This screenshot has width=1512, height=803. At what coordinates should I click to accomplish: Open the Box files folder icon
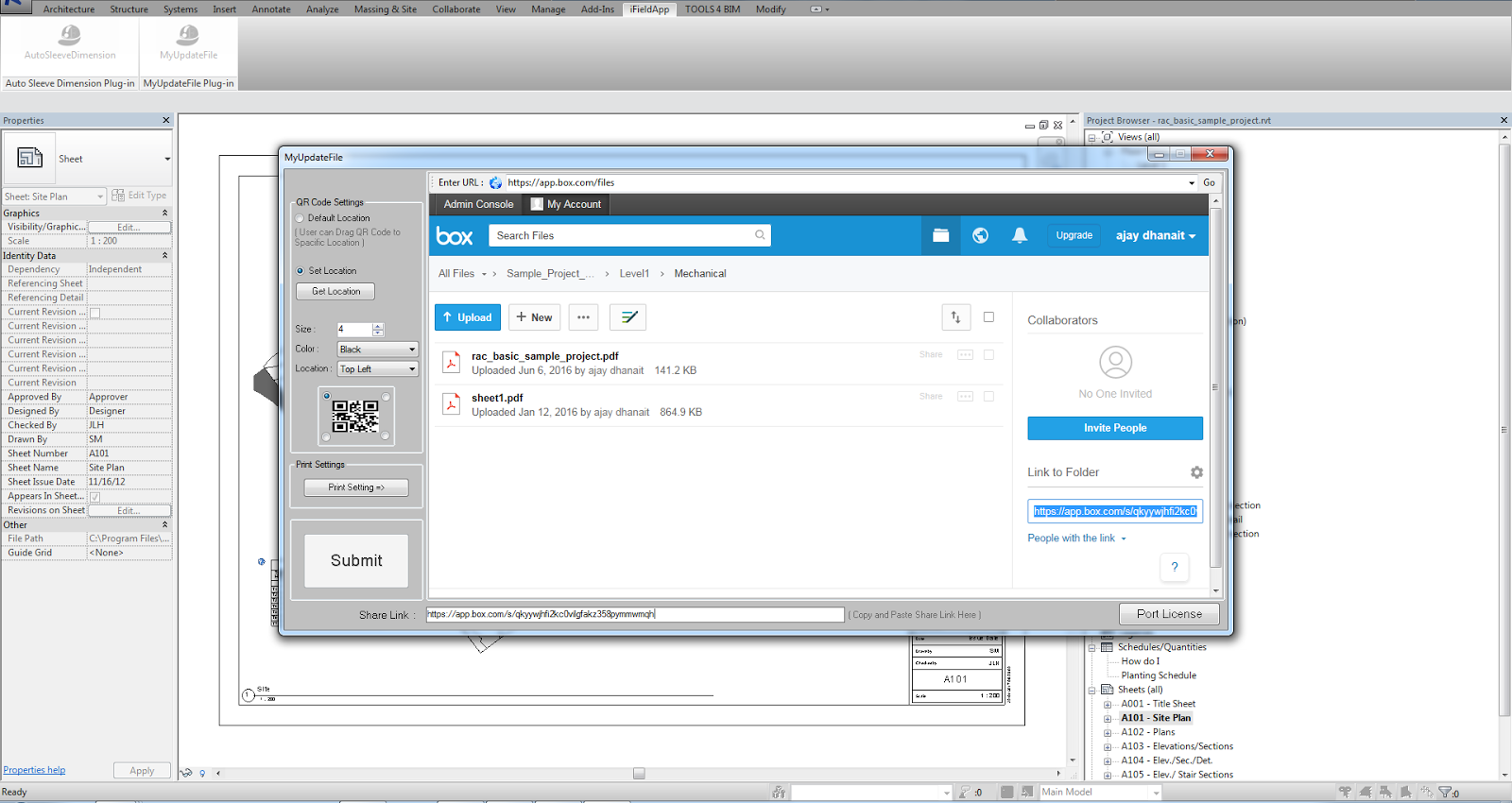(941, 235)
